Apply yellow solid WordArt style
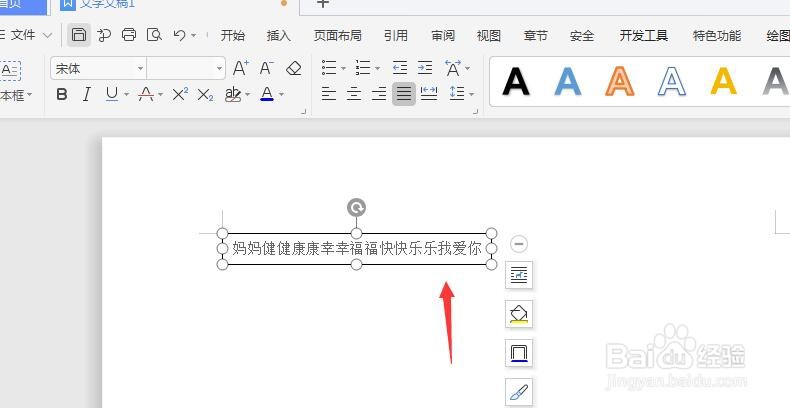 pos(723,82)
